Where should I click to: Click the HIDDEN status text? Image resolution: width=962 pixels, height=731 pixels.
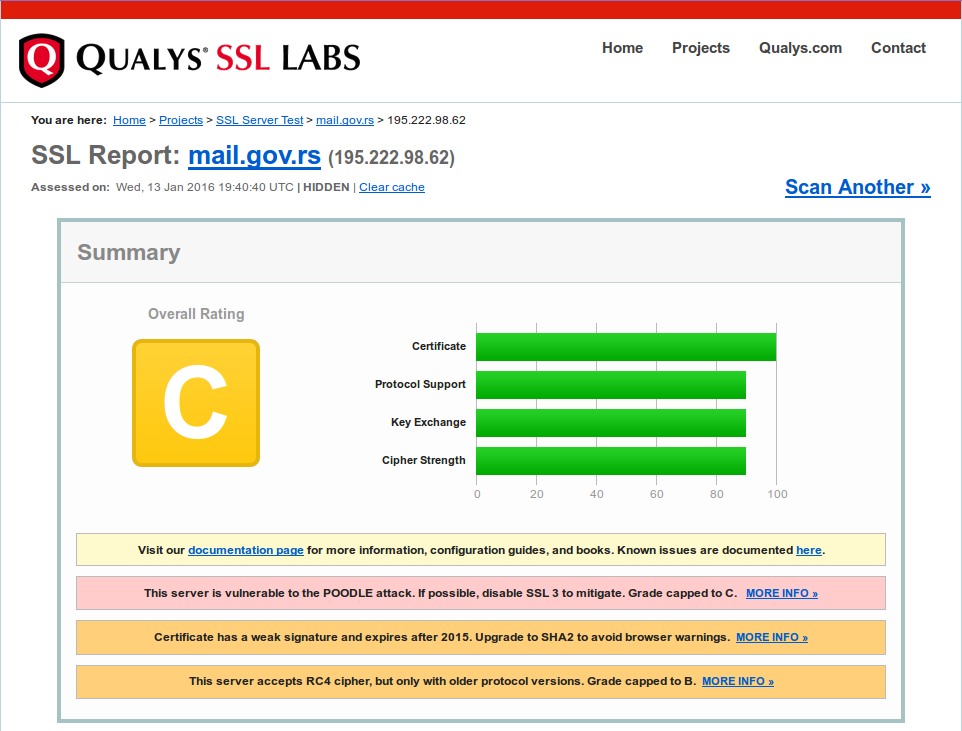(x=326, y=187)
